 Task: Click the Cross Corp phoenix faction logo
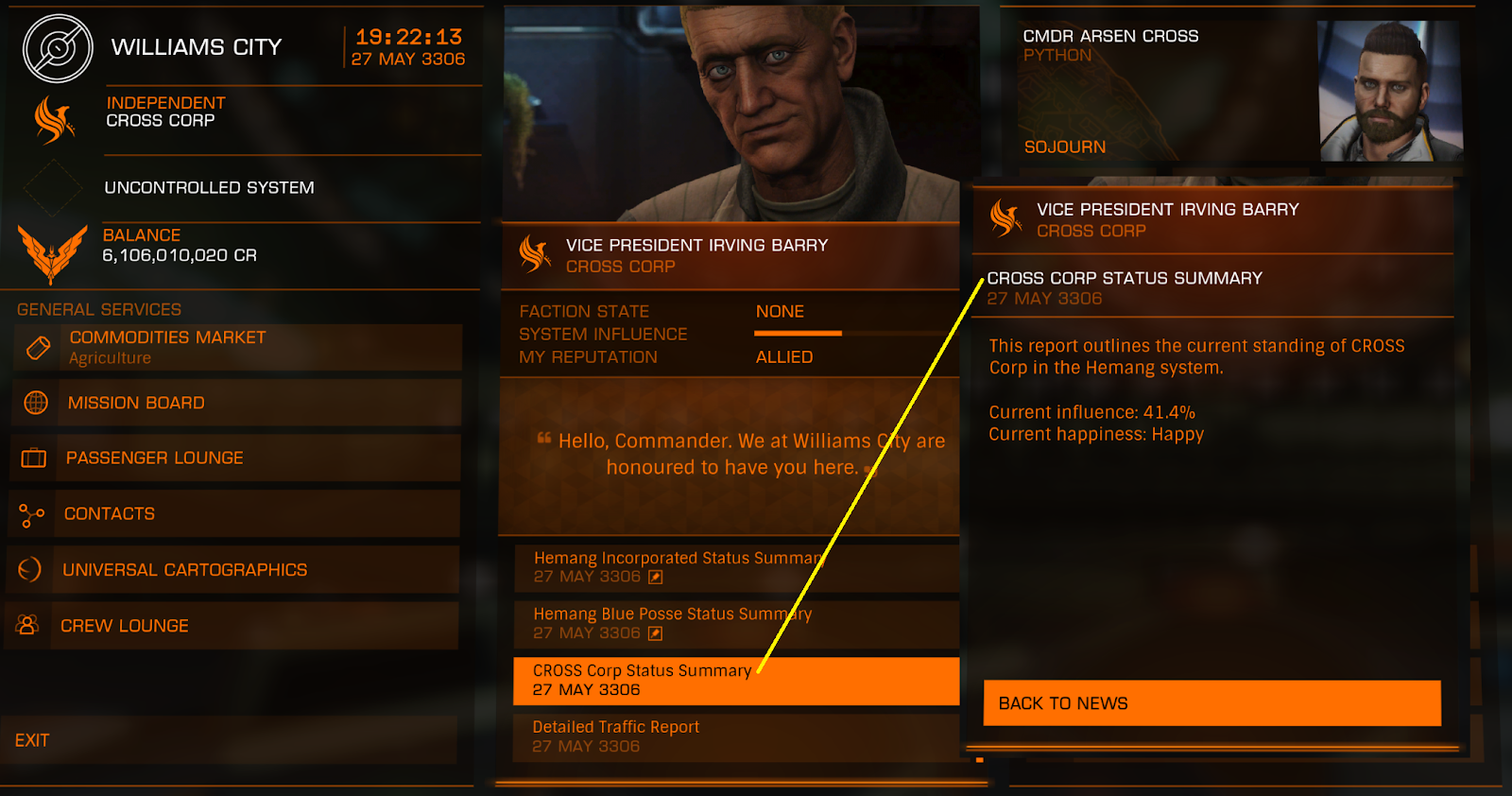point(54,119)
